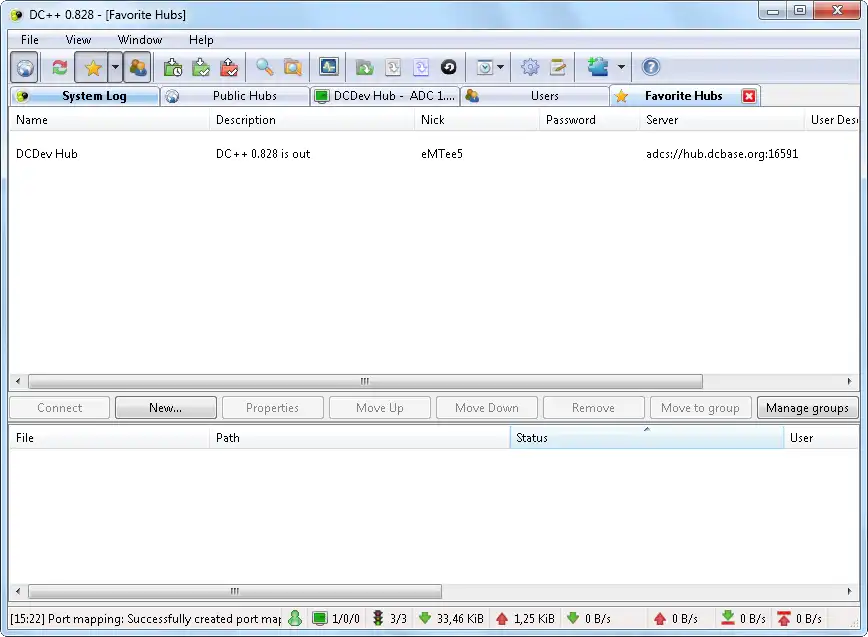Sort by the Password column header

point(589,120)
